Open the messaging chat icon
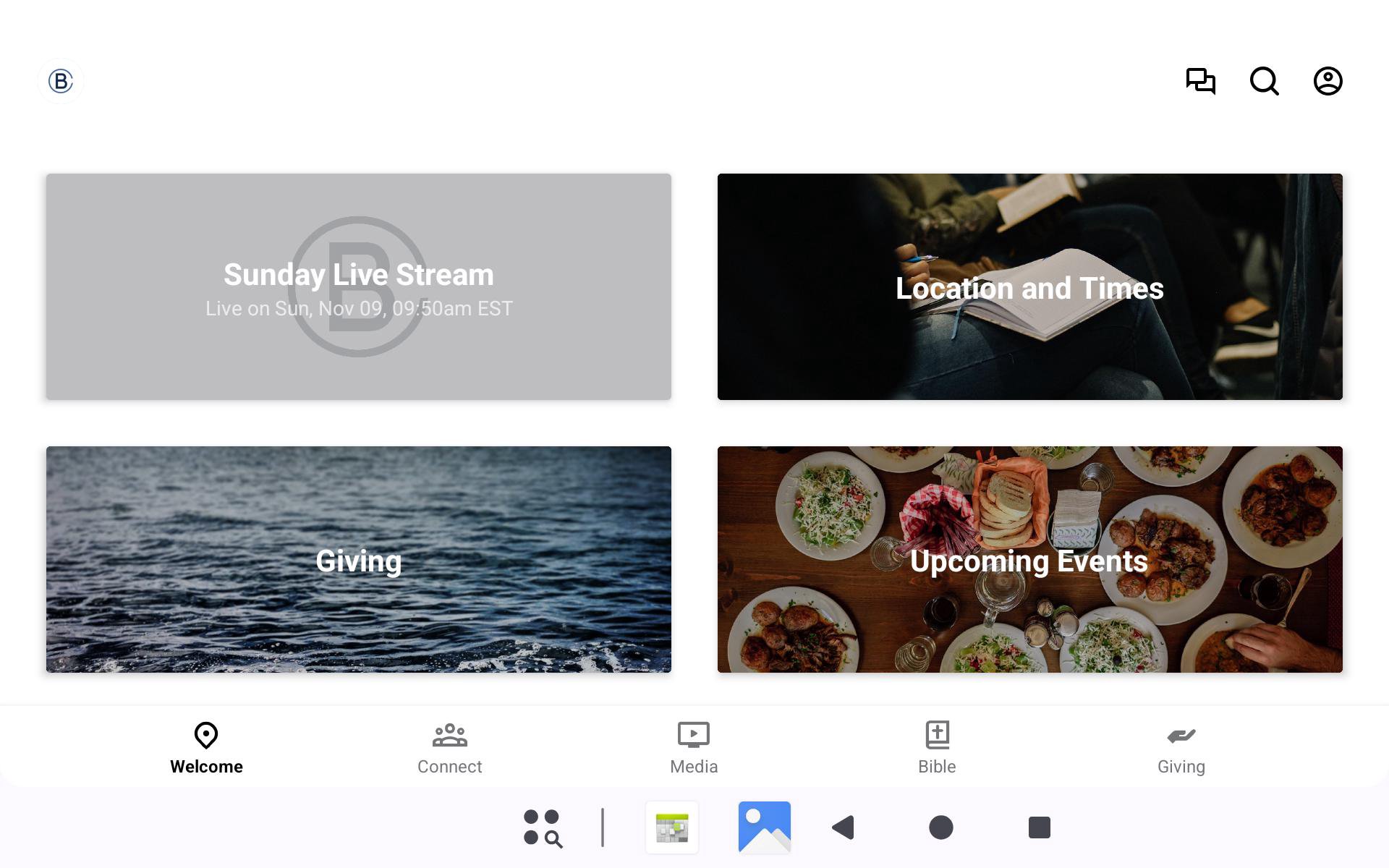The width and height of the screenshot is (1389, 868). pos(1200,81)
